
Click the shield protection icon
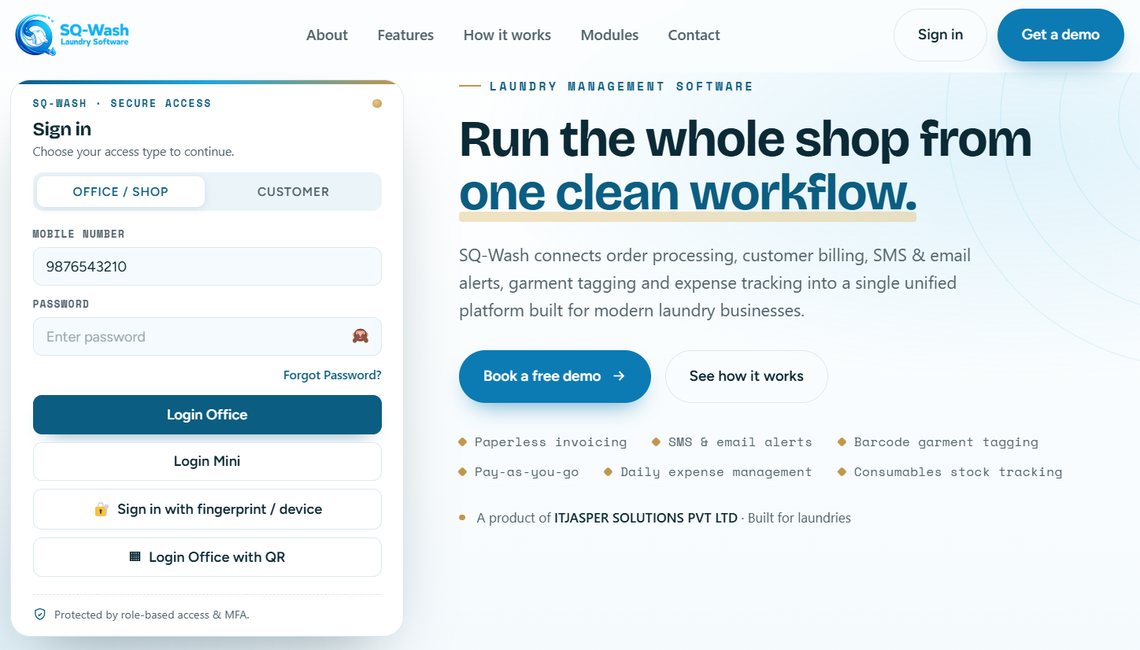click(40, 614)
